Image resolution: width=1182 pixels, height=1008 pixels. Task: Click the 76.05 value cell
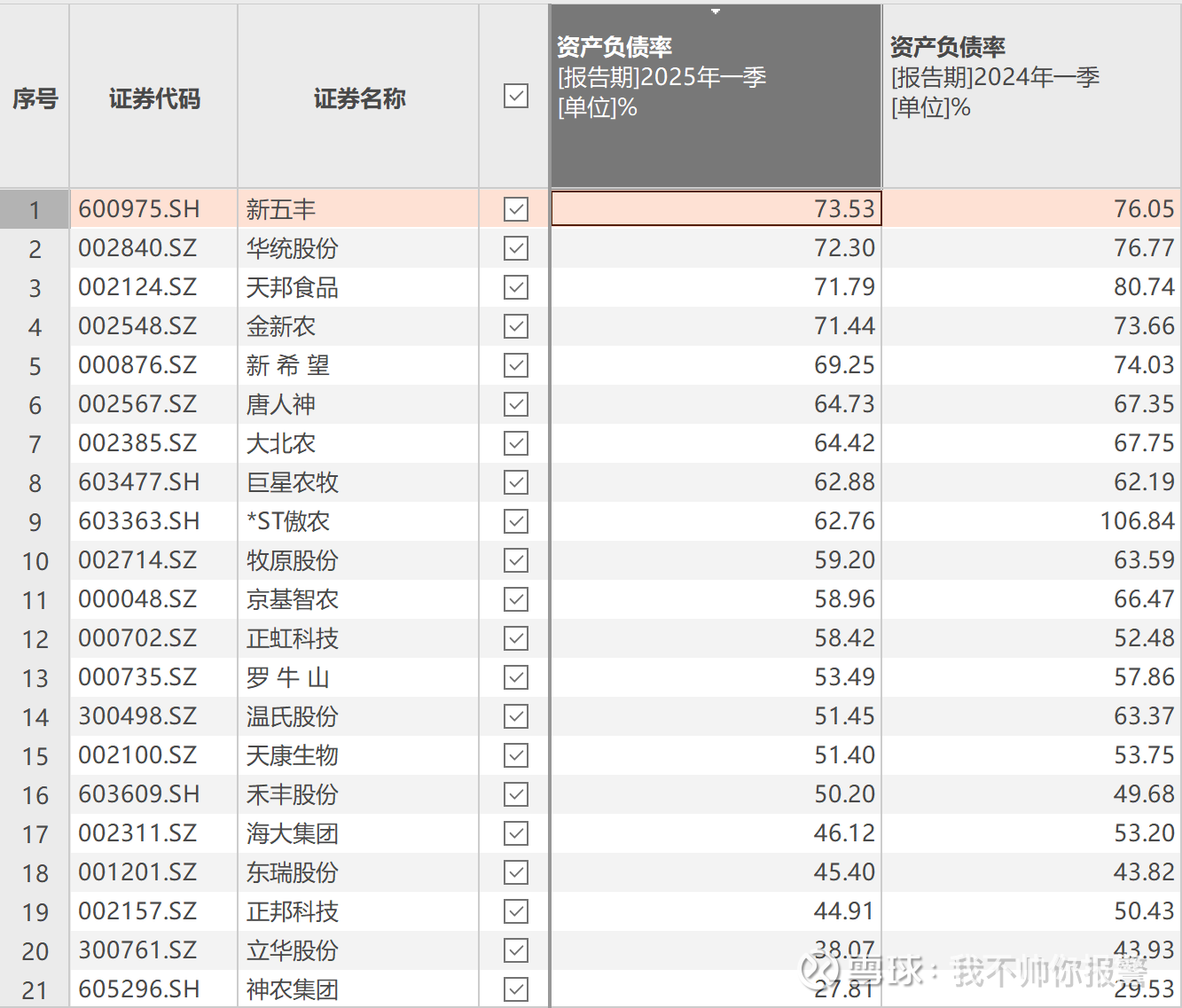pyautogui.click(x=1032, y=209)
